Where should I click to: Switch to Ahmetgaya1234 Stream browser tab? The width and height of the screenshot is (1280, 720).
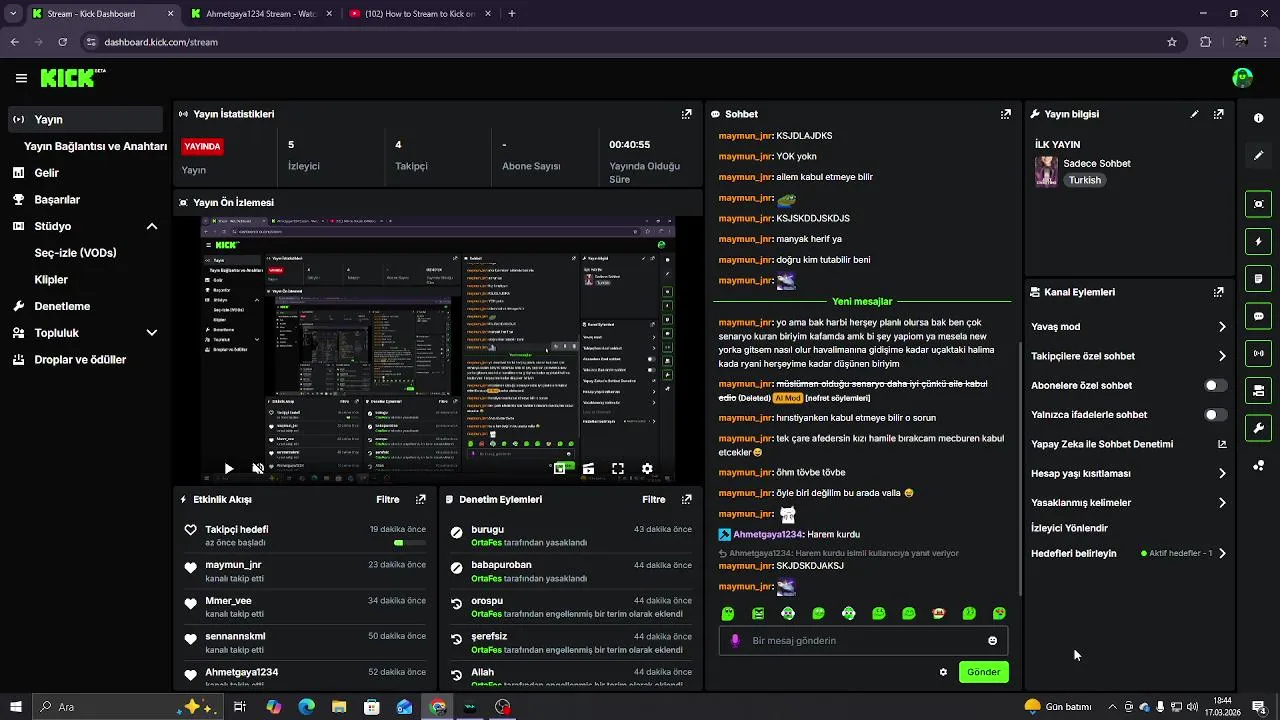tap(260, 14)
